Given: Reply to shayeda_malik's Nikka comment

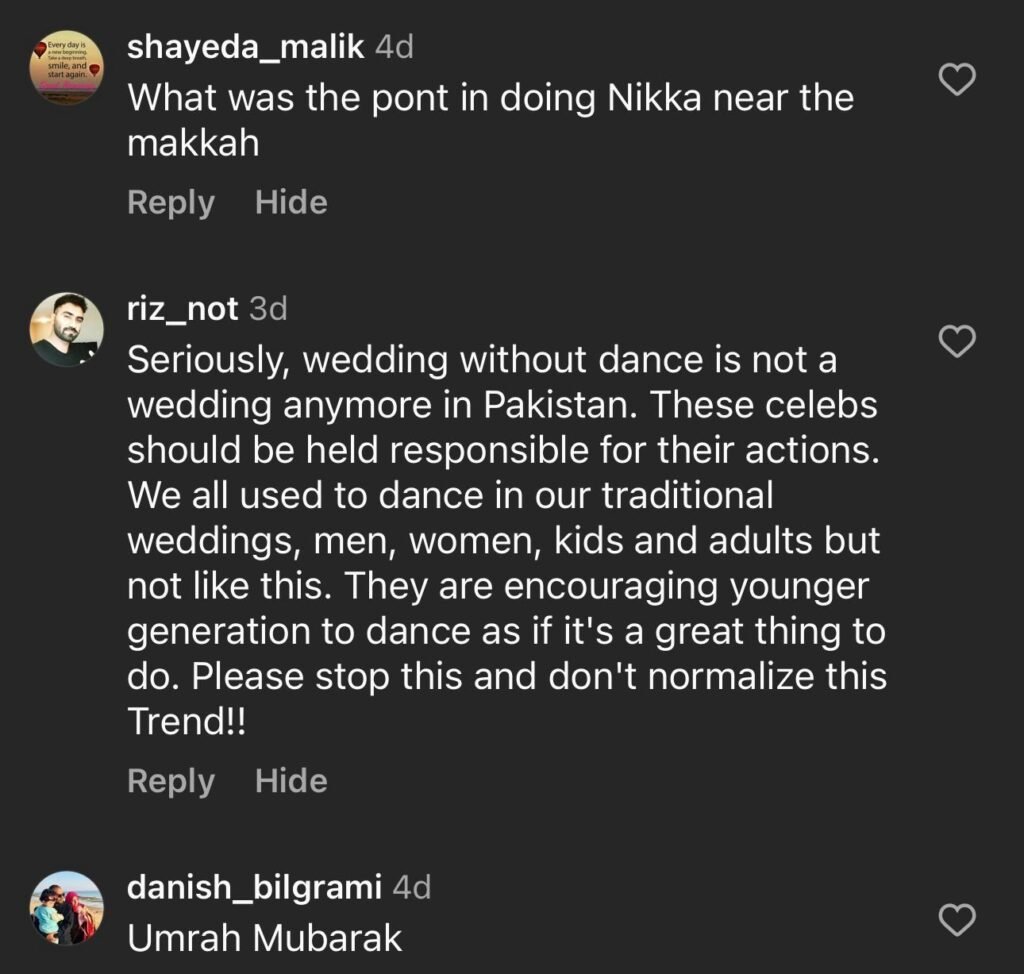Looking at the screenshot, I should click(171, 203).
